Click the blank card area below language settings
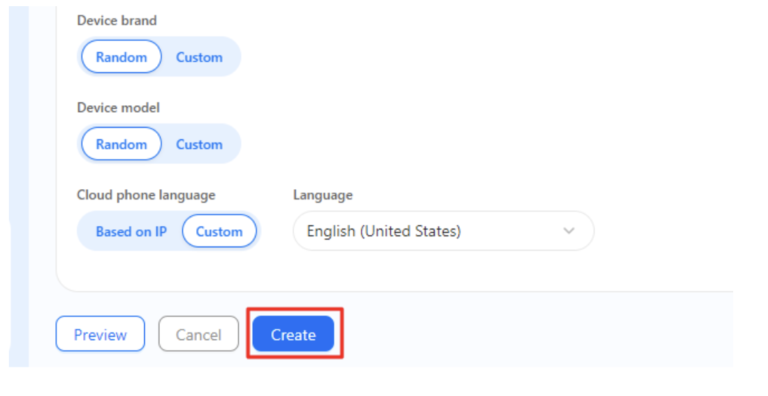The image size is (768, 396). pyautogui.click(x=392, y=271)
